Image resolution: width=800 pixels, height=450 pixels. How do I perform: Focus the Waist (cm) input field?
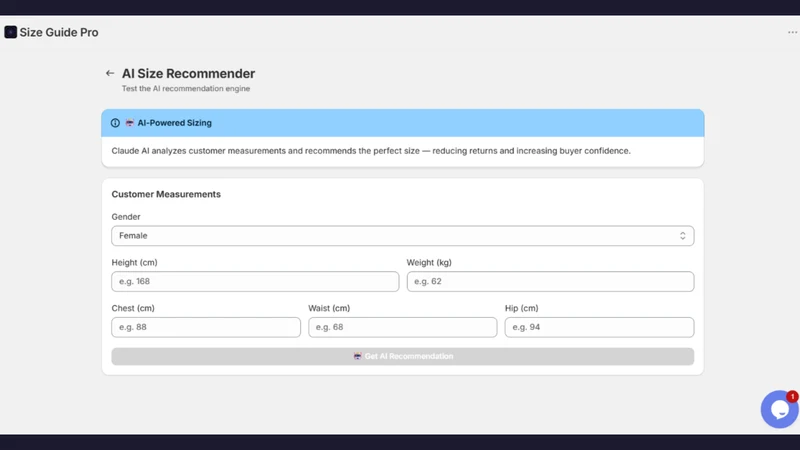[x=403, y=327]
